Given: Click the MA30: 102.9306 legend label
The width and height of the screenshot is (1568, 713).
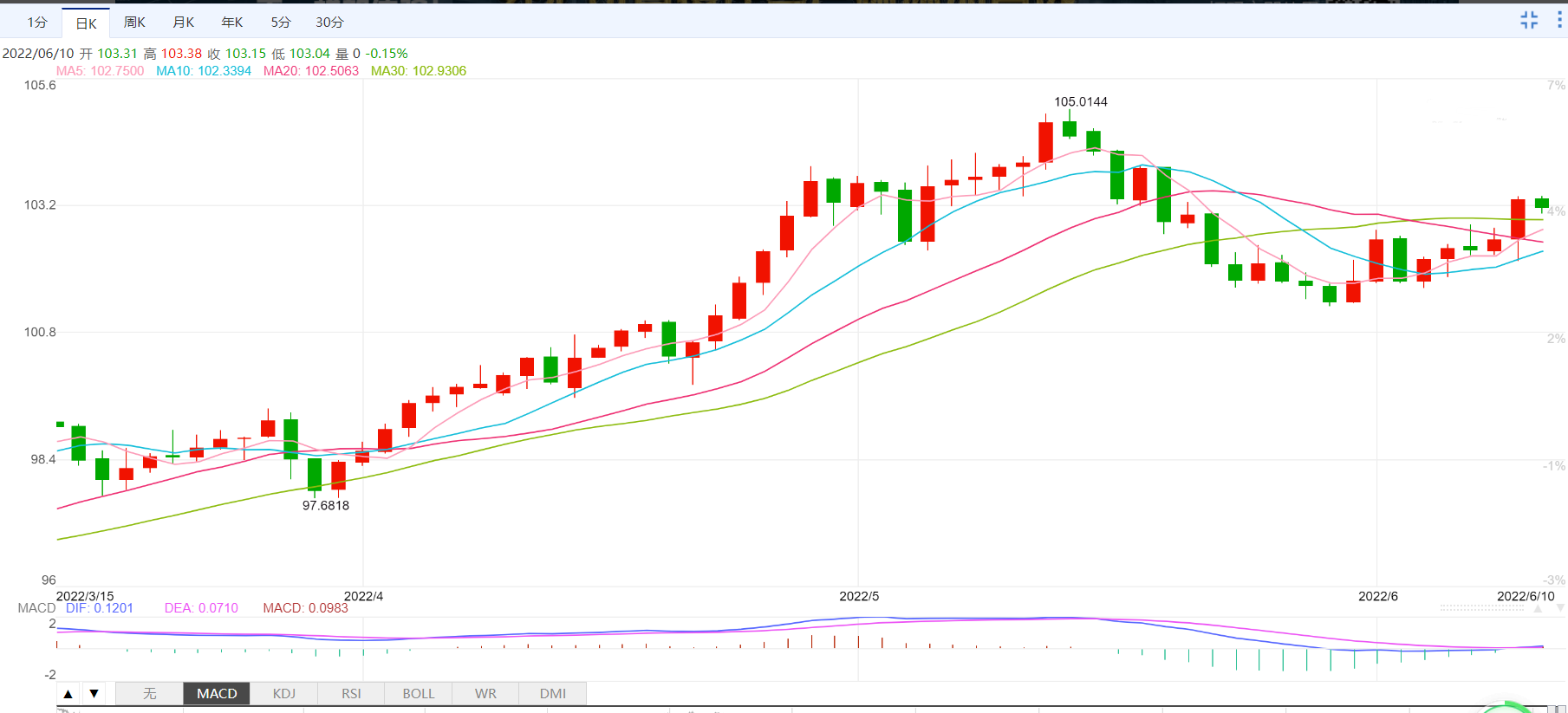Looking at the screenshot, I should (x=419, y=71).
